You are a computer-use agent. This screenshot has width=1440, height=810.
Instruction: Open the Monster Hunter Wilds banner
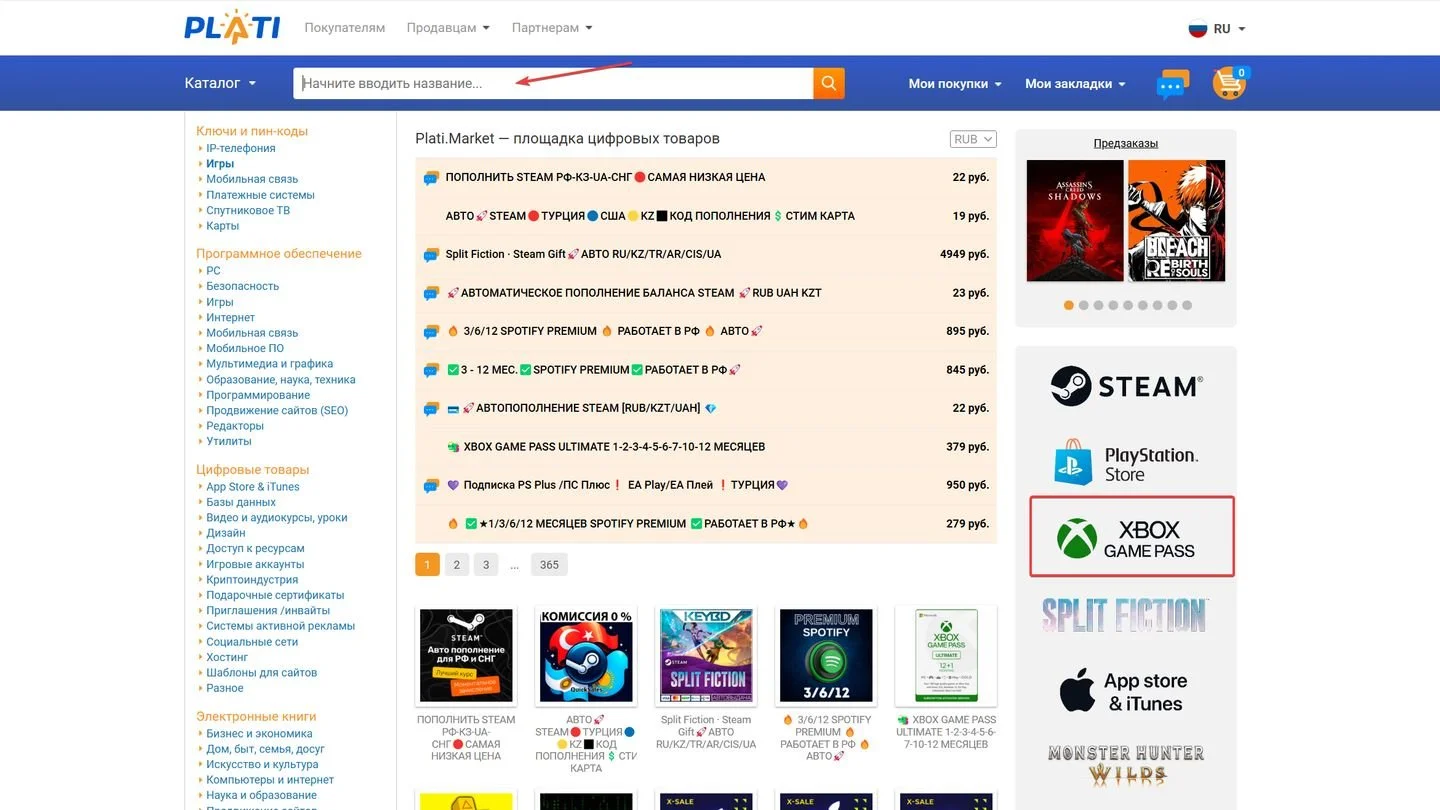(1126, 765)
